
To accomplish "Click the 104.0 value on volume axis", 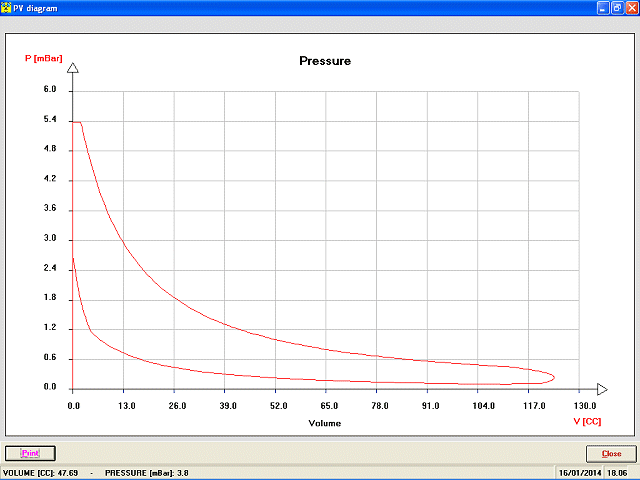I will click(483, 406).
